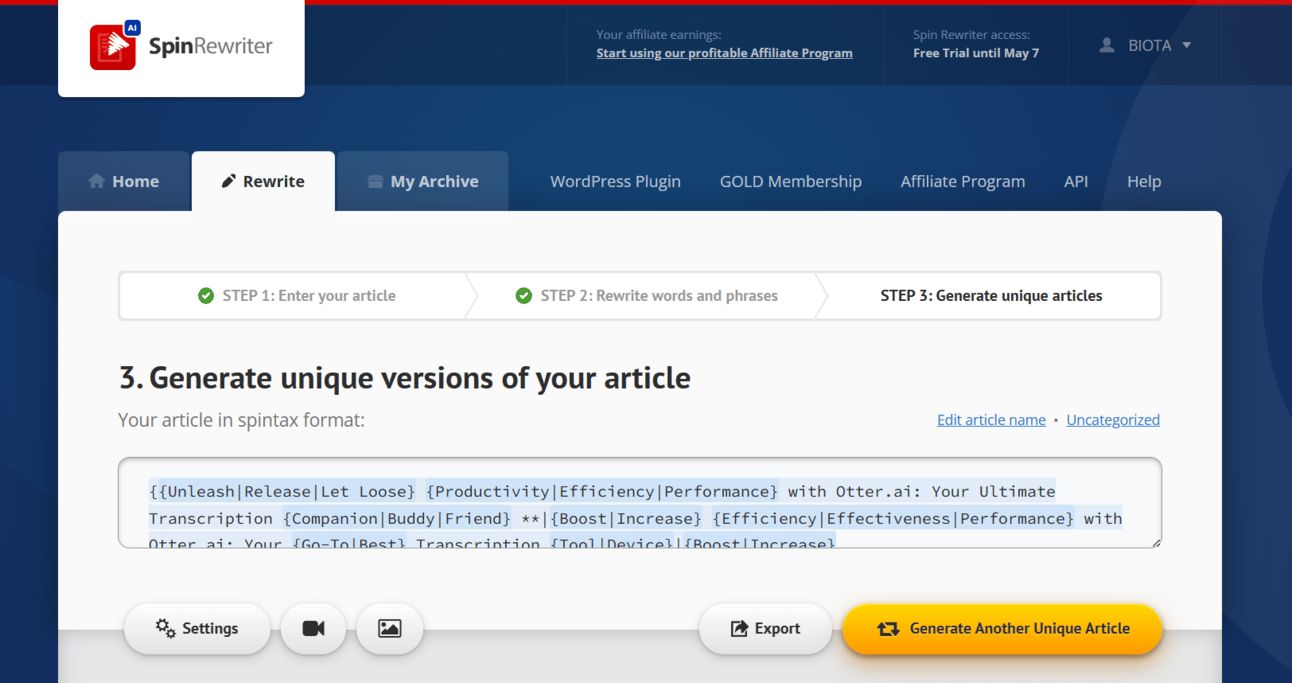Open the Help menu item

[1144, 181]
